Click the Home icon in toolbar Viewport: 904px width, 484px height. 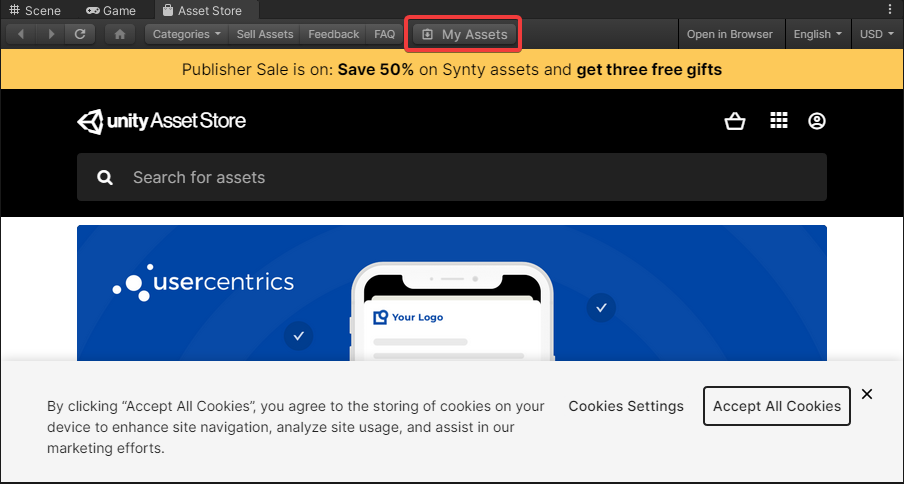coord(120,34)
